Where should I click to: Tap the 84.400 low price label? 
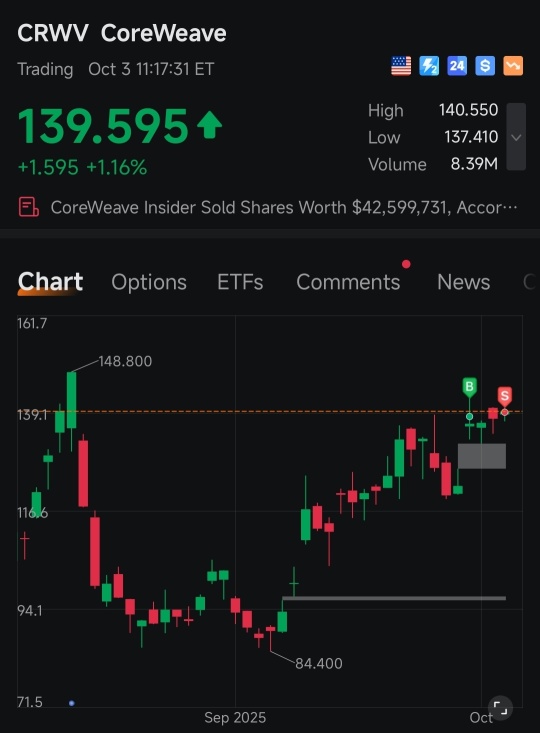319,663
